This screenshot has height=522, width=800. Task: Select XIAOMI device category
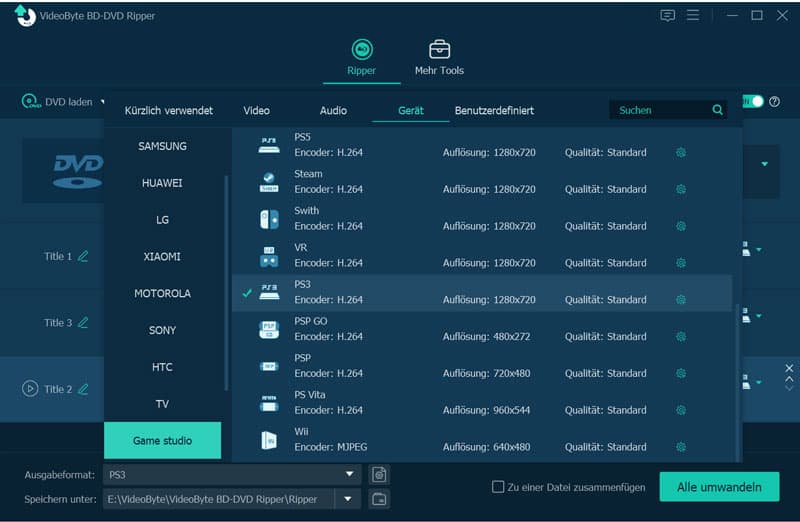tap(162, 256)
